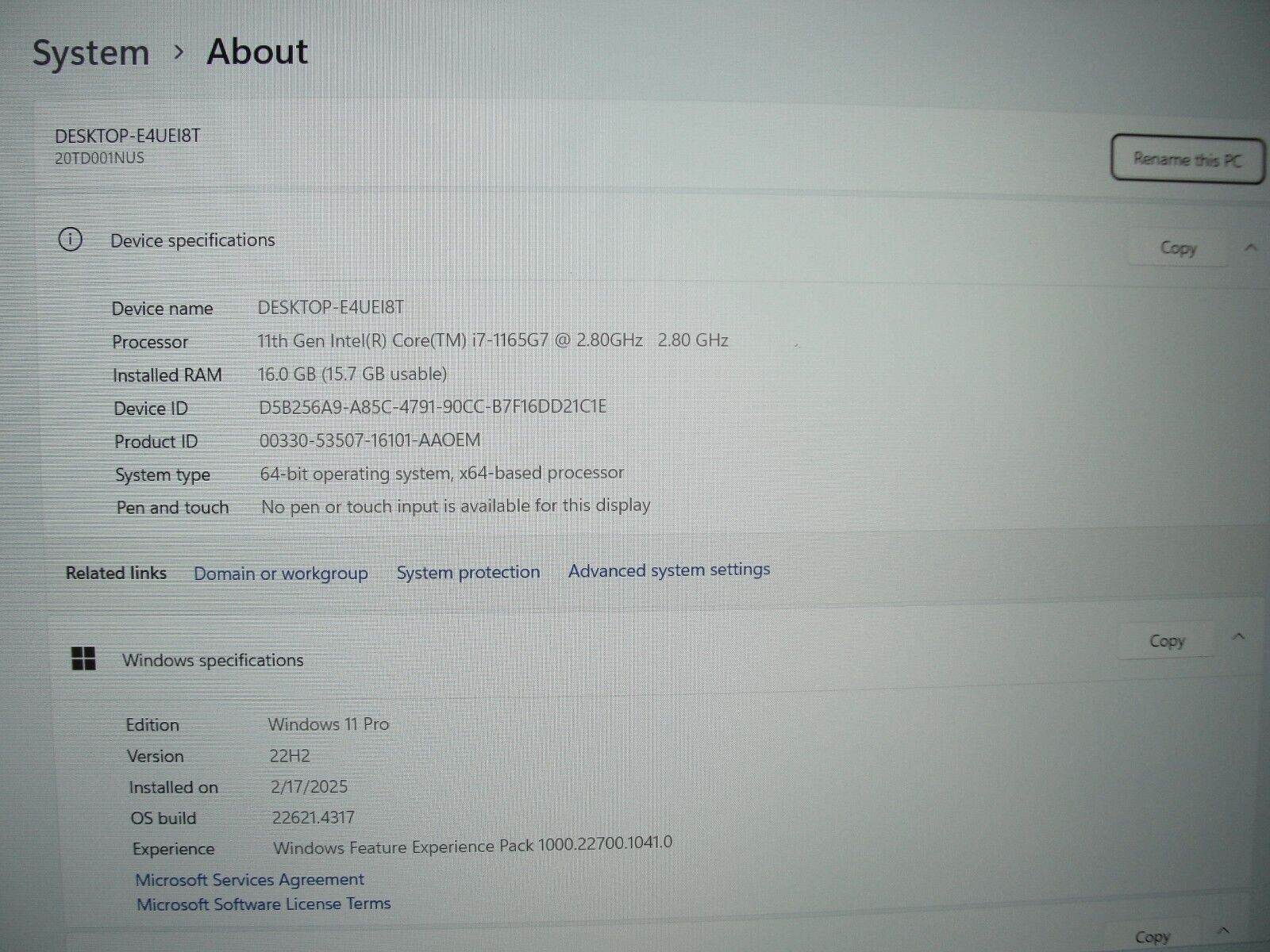Viewport: 1270px width, 952px height.
Task: Open Advanced system settings
Action: [668, 570]
